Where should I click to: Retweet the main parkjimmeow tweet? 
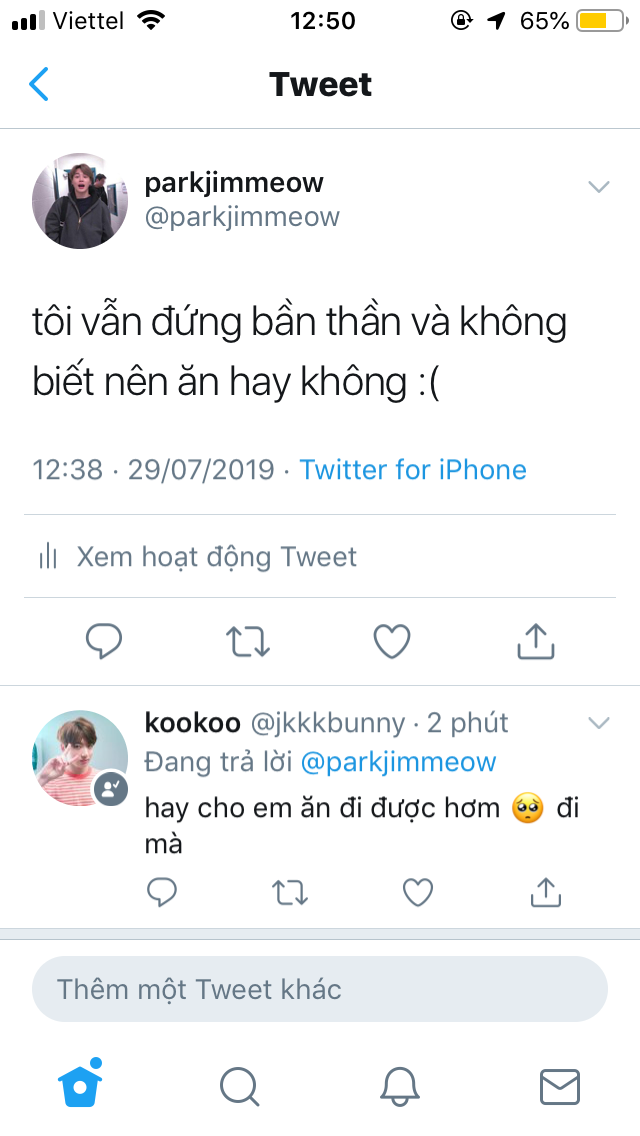[x=248, y=641]
